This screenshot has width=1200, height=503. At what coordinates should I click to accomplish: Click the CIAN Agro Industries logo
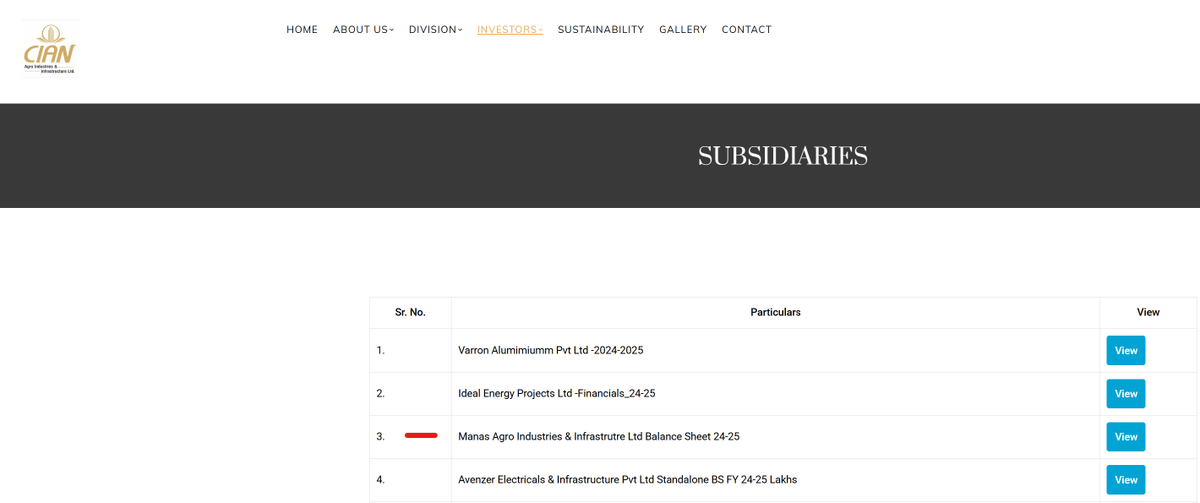click(50, 48)
